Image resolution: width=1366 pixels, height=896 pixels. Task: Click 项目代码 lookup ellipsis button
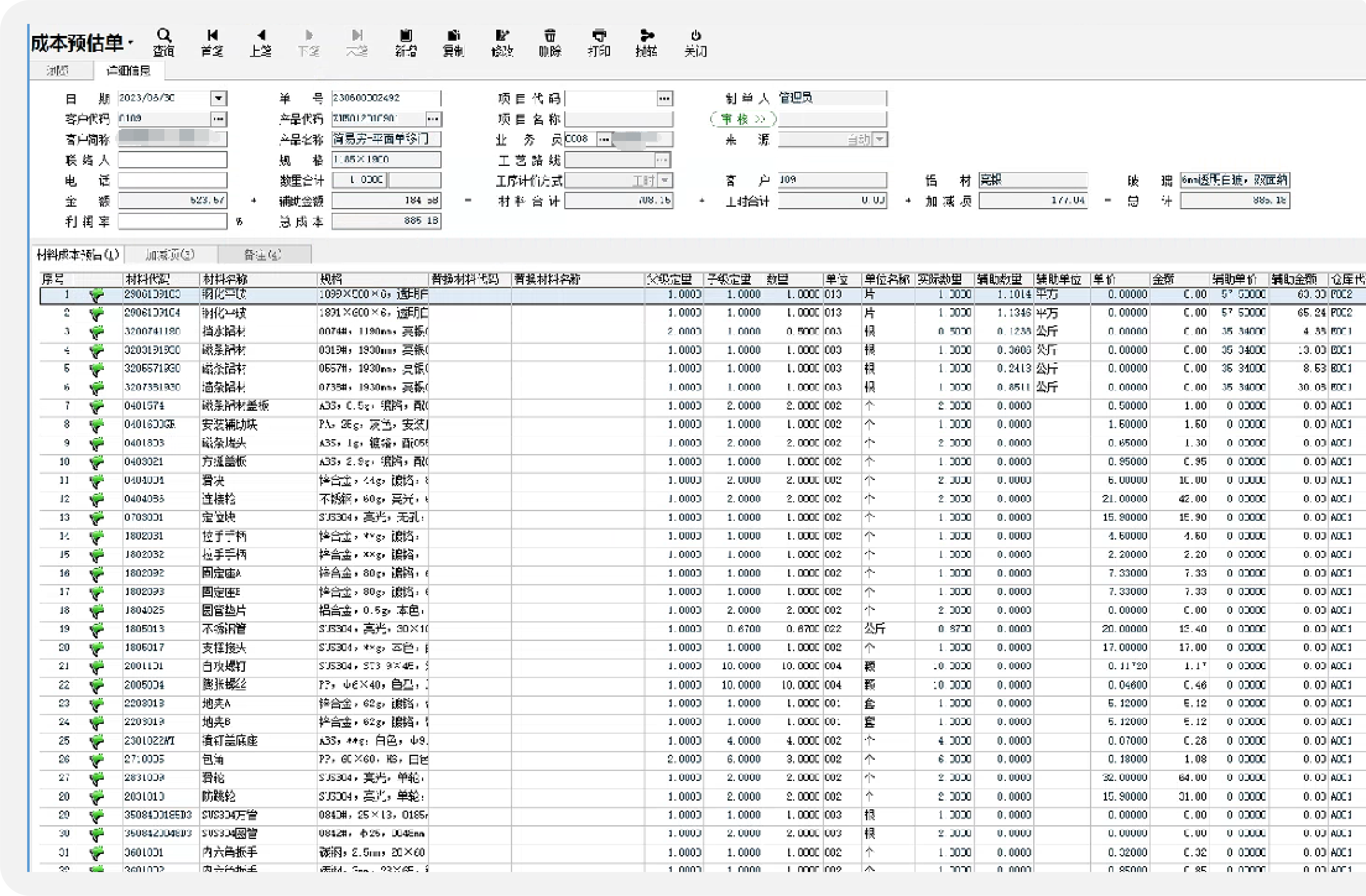[664, 99]
